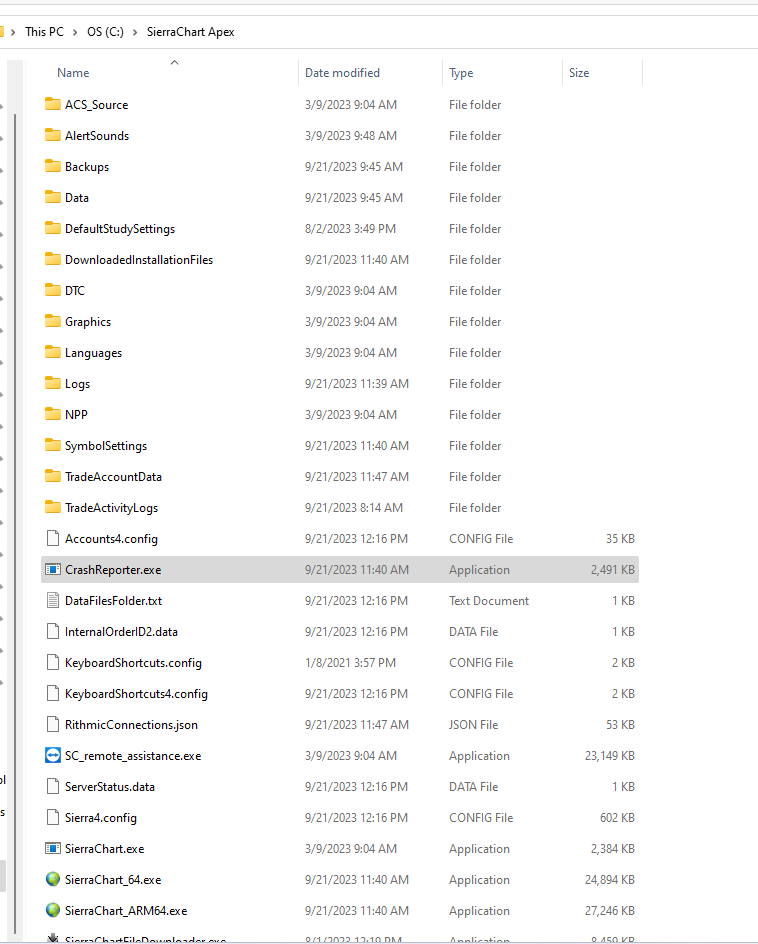The width and height of the screenshot is (758, 944).
Task: Select the DTC folder icon
Action: tap(53, 290)
